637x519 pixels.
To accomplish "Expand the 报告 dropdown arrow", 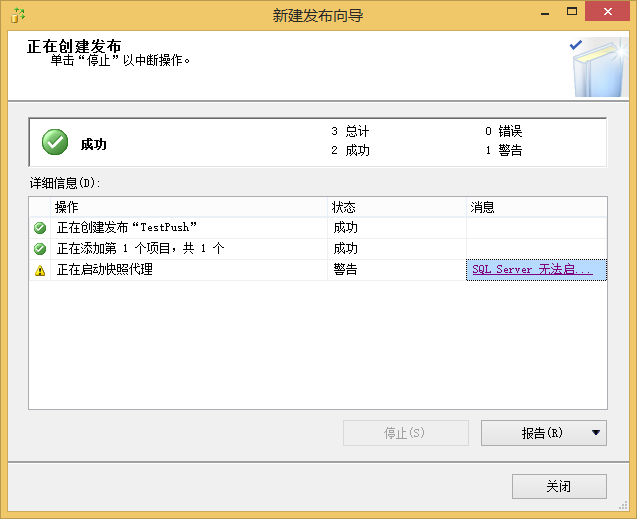I will [x=596, y=433].
